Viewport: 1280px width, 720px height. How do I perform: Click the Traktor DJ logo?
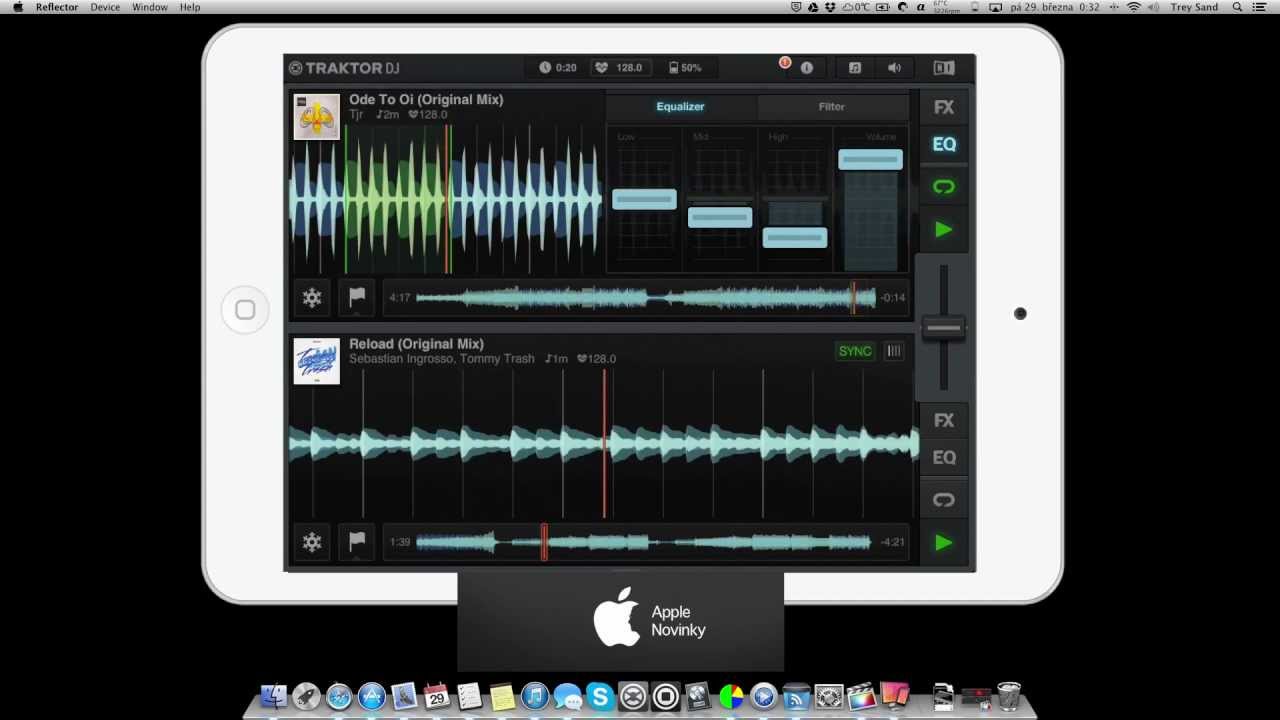tap(344, 68)
